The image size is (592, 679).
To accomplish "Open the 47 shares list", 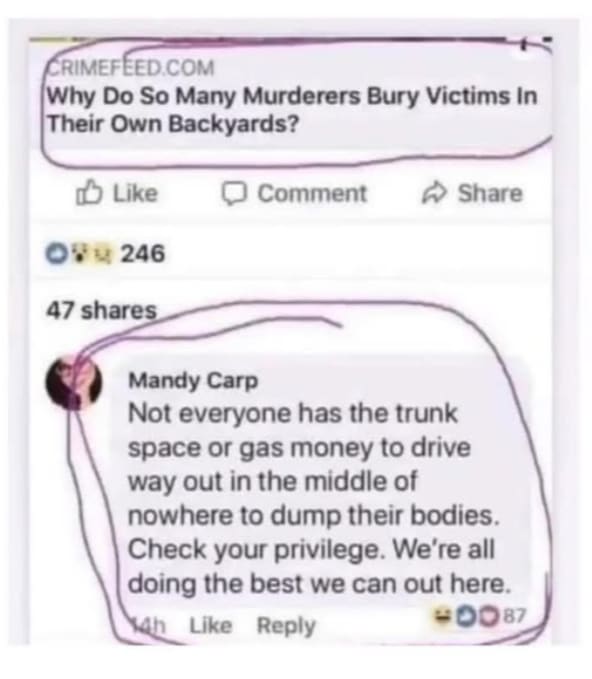I will coord(101,310).
